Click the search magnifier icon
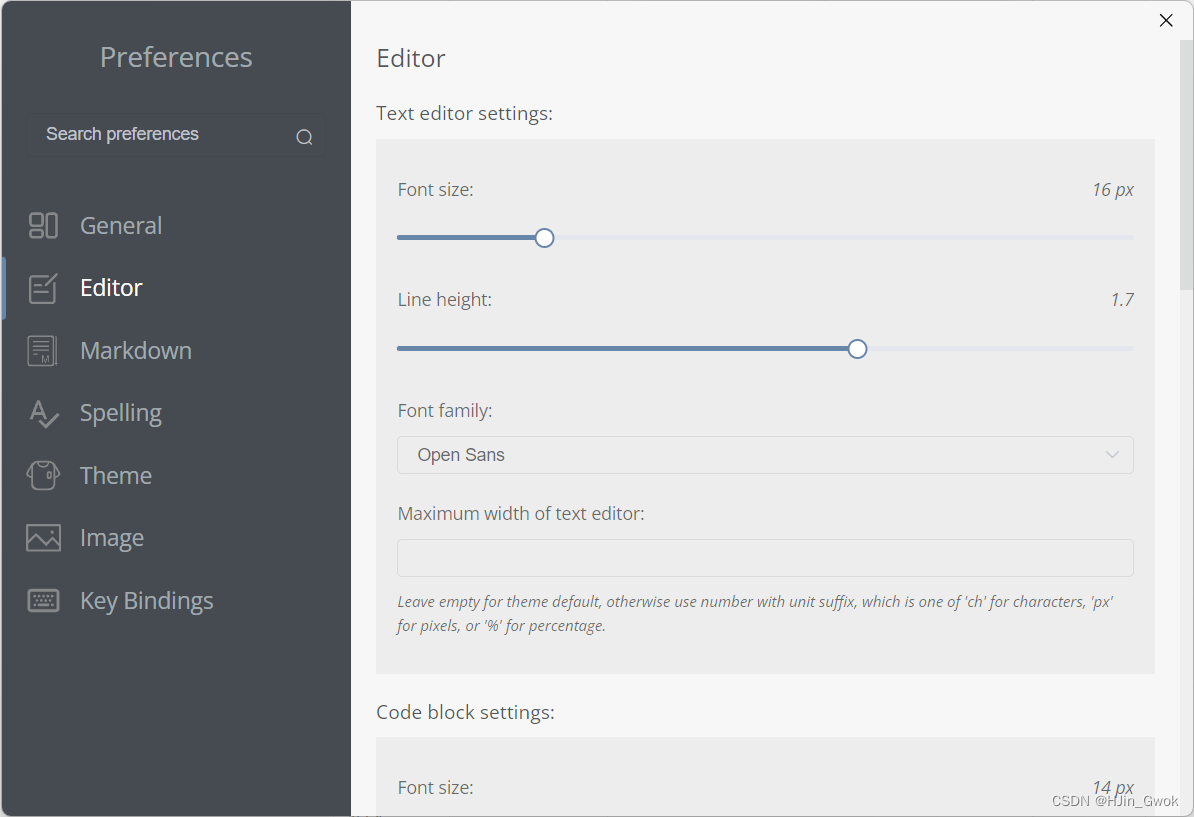Viewport: 1194px width, 817px height. pos(304,137)
